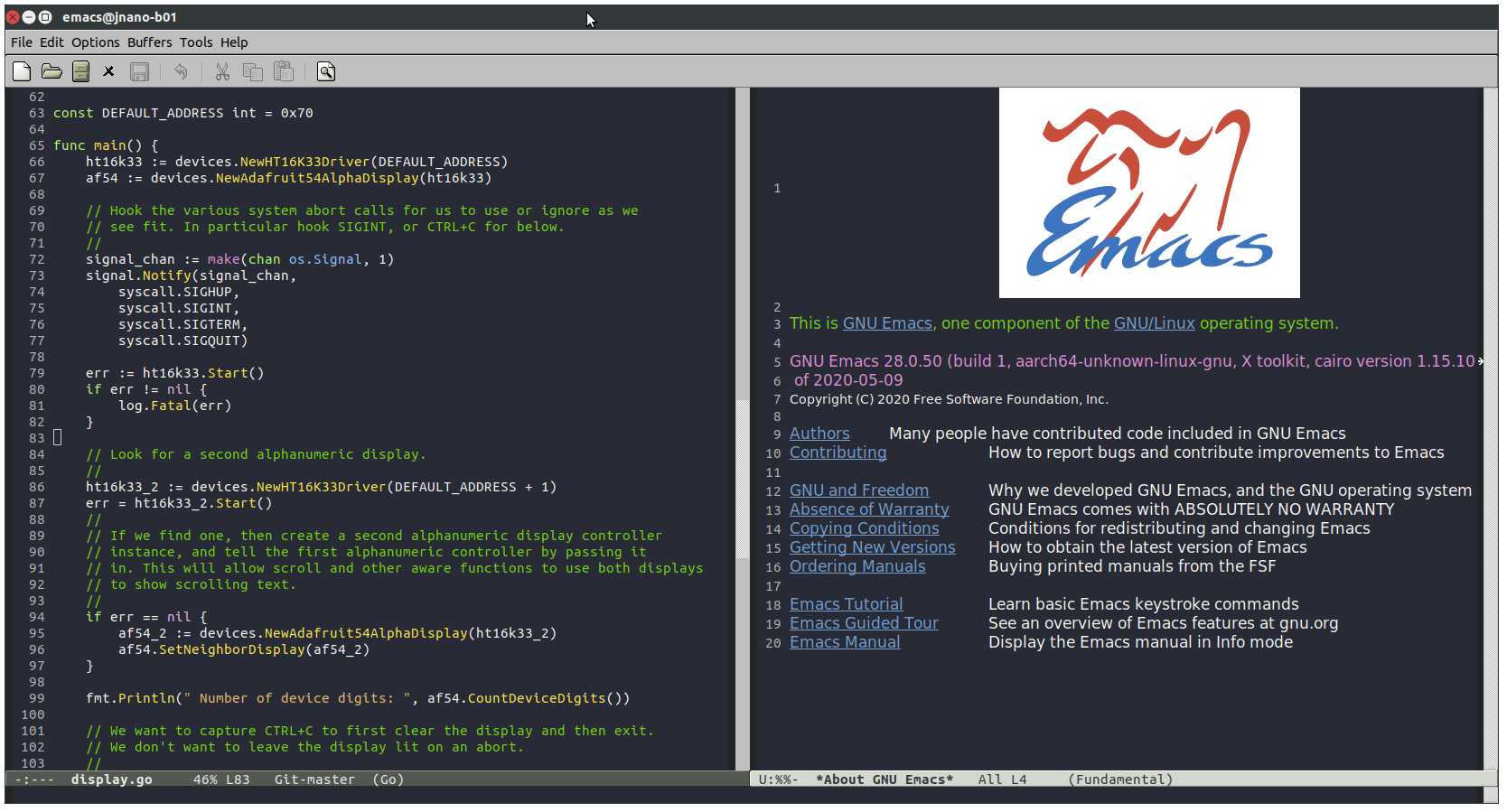
Task: Open the Options menu
Action: point(96,42)
